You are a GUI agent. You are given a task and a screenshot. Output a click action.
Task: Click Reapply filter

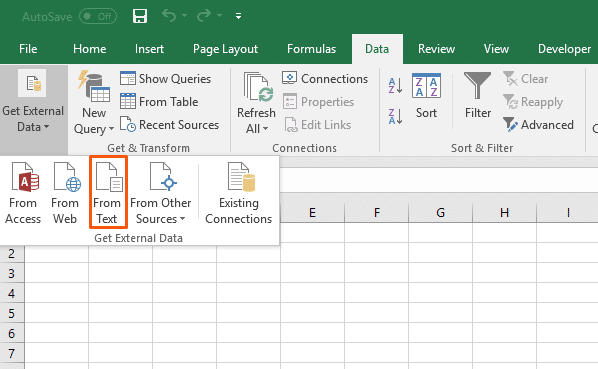click(533, 102)
